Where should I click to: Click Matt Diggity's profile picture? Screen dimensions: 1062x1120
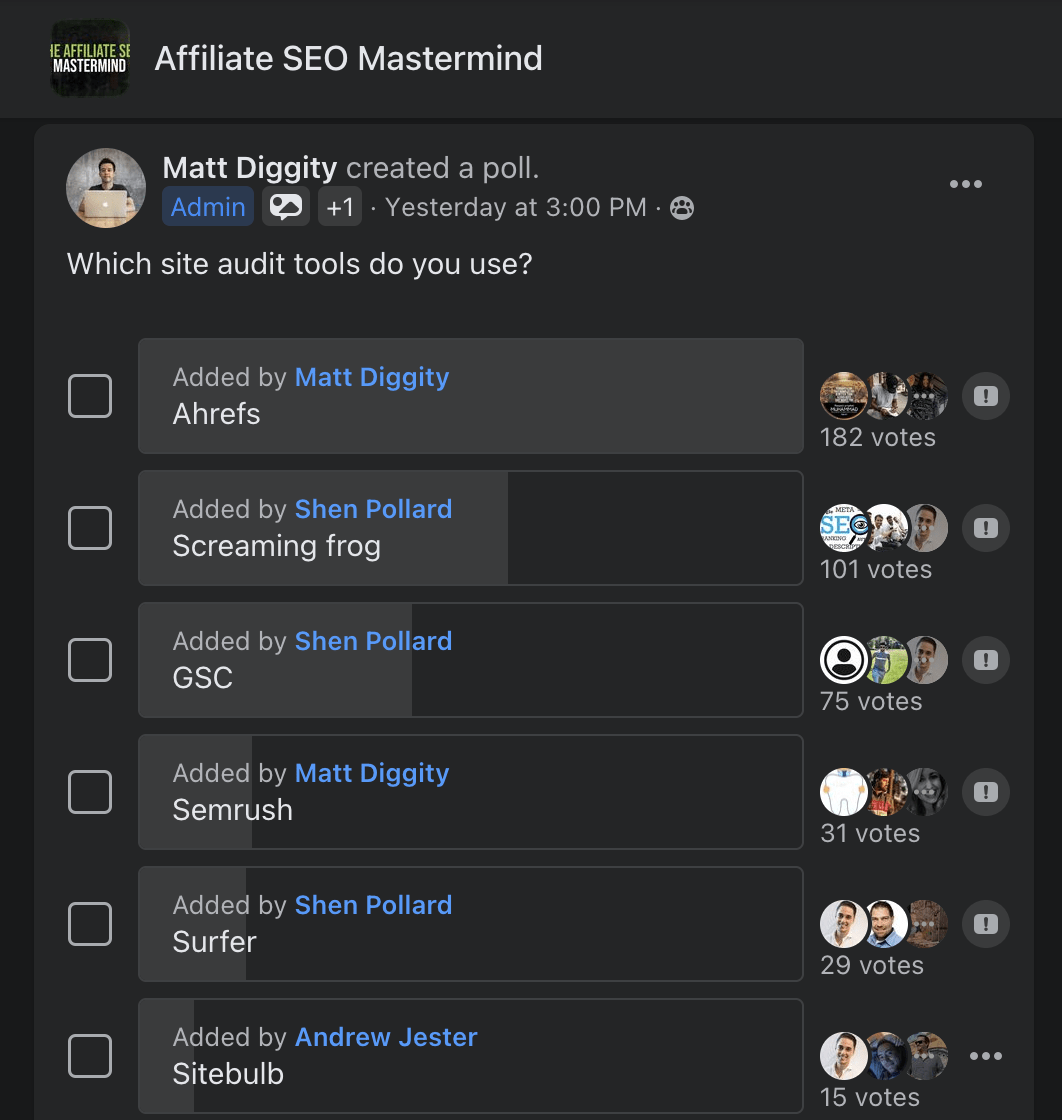coord(106,187)
